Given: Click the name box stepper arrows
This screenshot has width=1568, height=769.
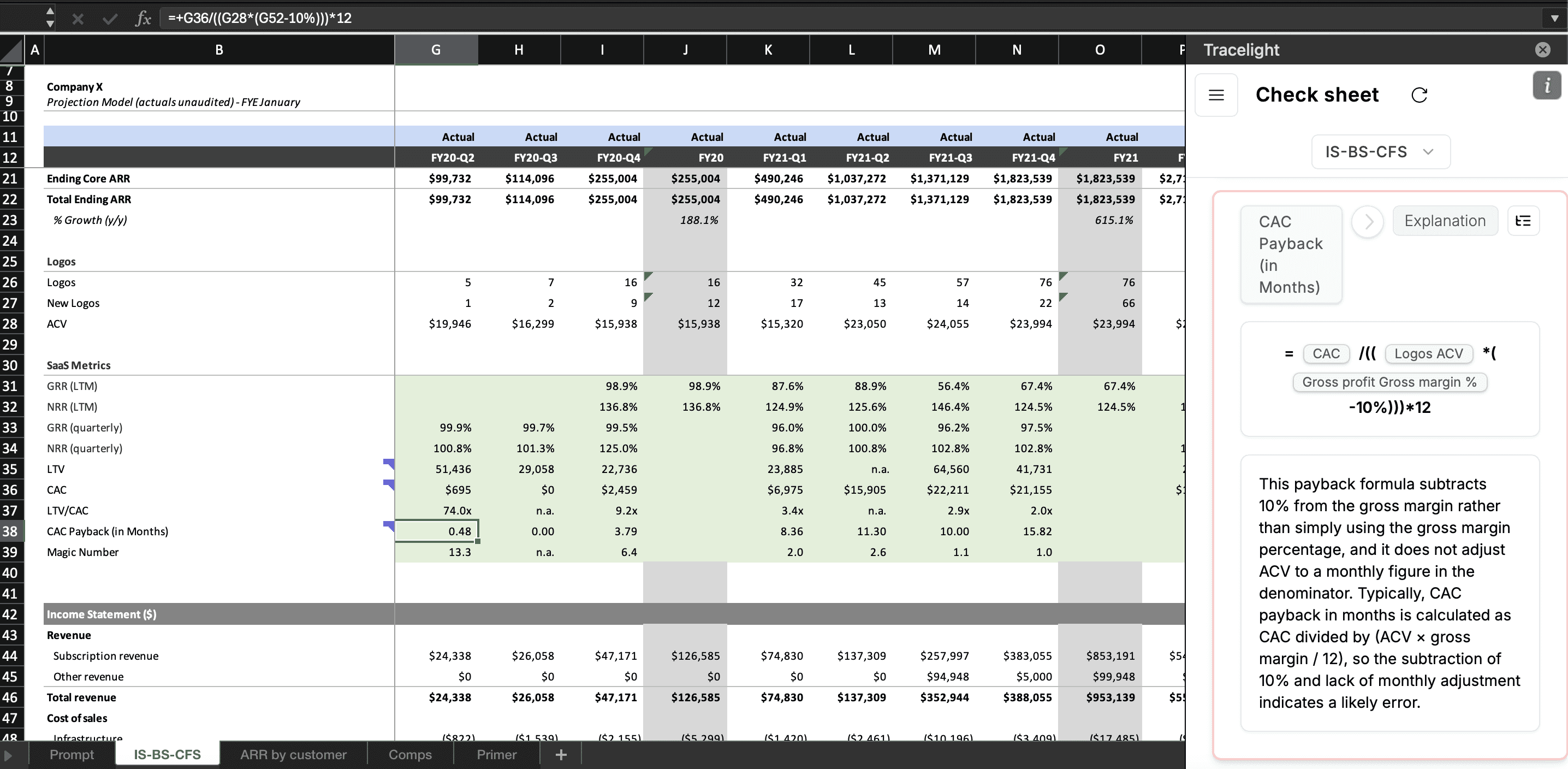Looking at the screenshot, I should tap(50, 17).
